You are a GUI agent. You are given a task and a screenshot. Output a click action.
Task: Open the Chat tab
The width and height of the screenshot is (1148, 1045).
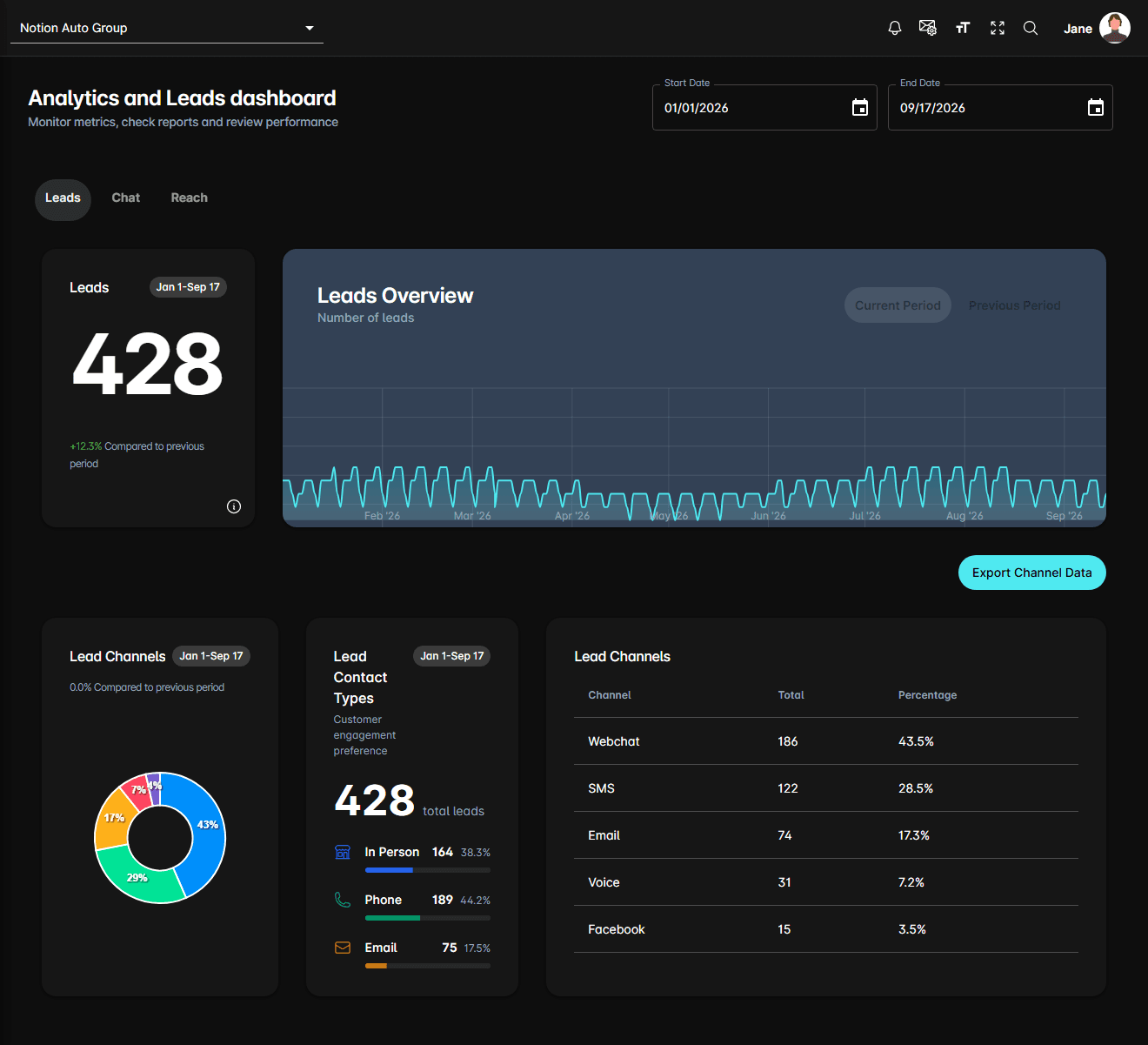[126, 198]
